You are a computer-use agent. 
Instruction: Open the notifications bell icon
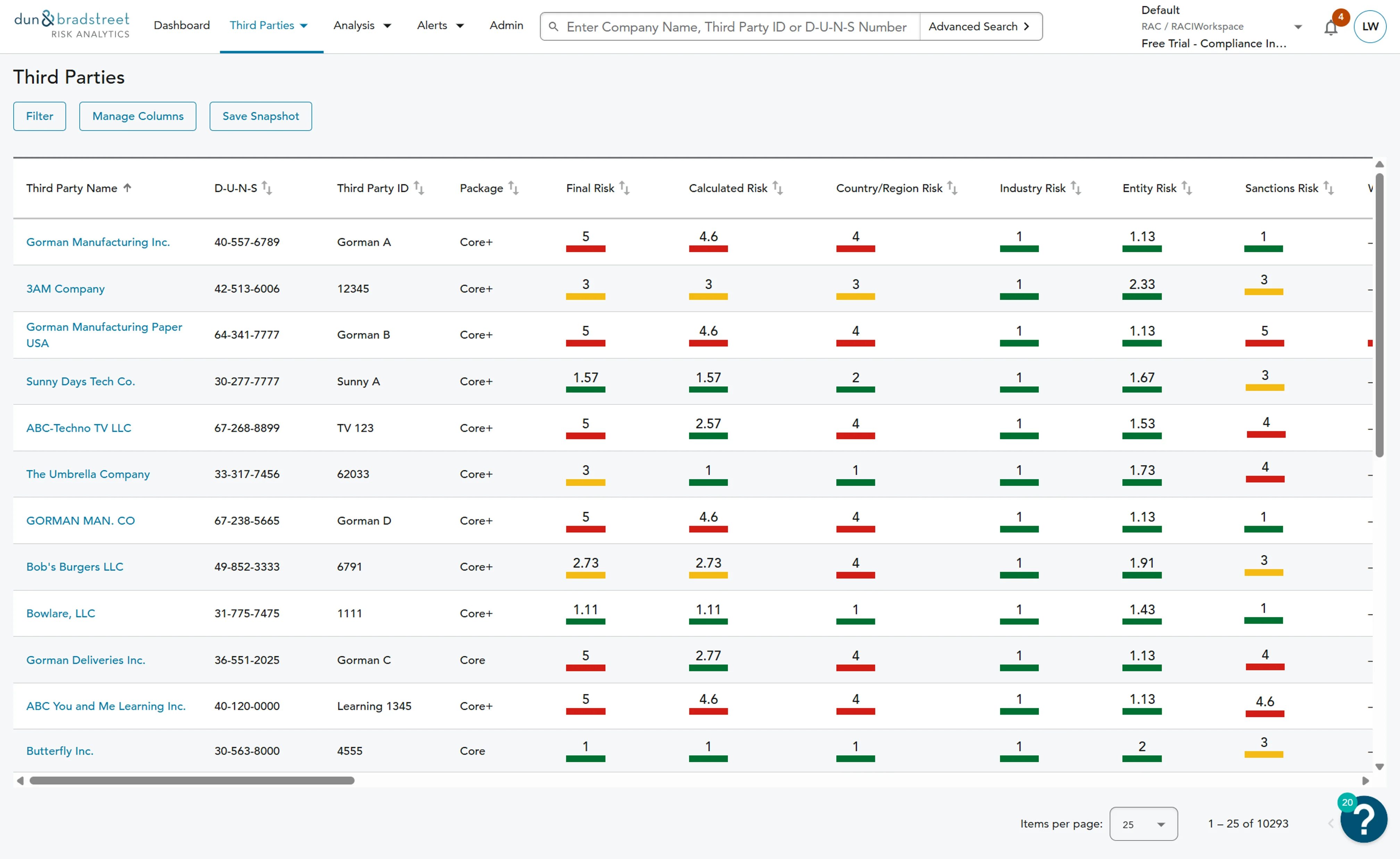tap(1331, 27)
